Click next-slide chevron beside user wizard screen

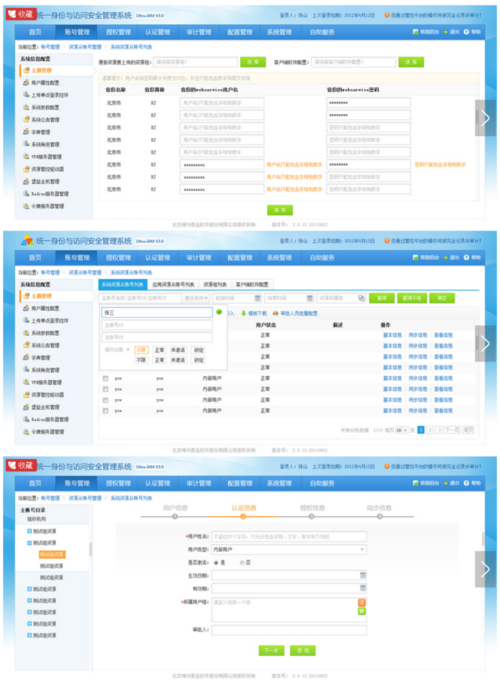click(485, 569)
